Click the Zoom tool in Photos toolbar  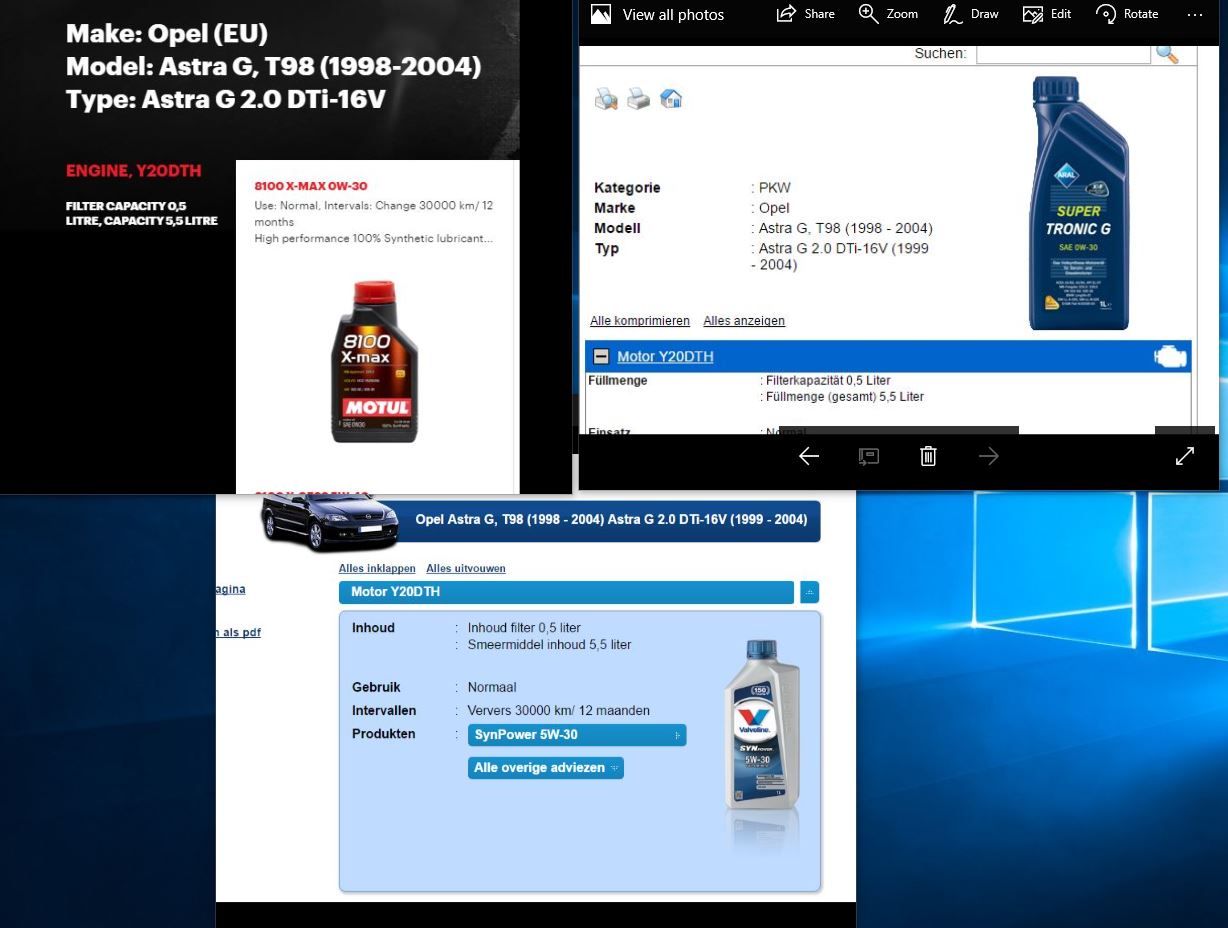tap(888, 14)
